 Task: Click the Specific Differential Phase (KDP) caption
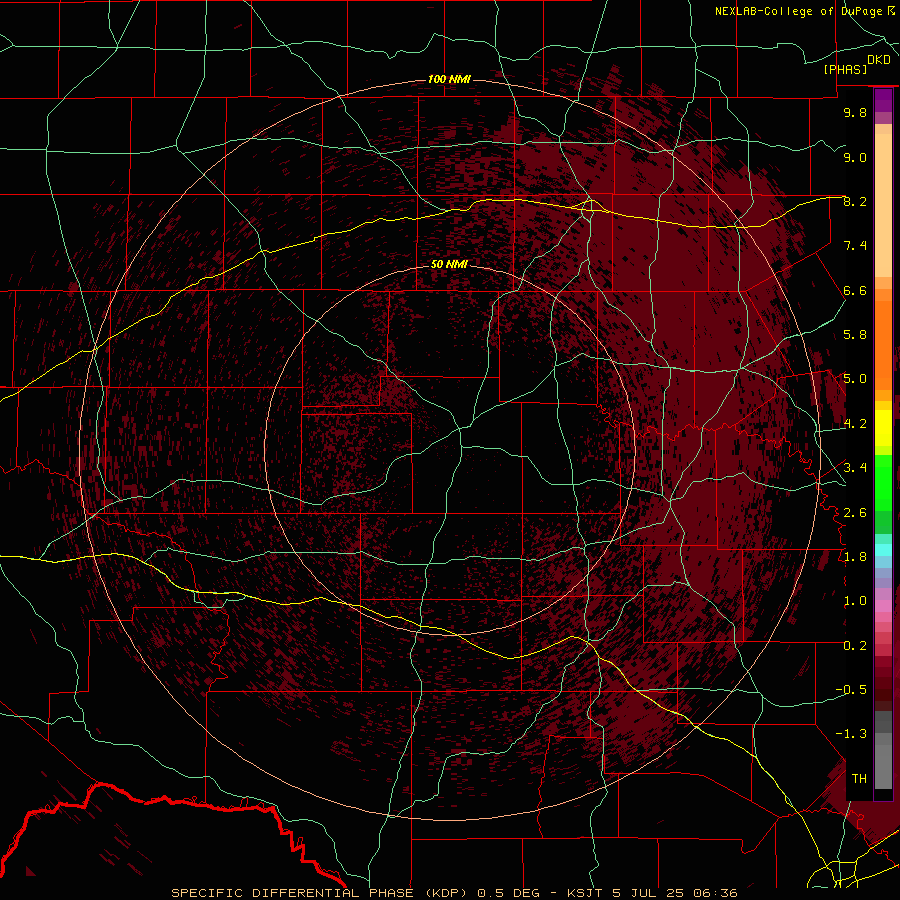point(321,893)
